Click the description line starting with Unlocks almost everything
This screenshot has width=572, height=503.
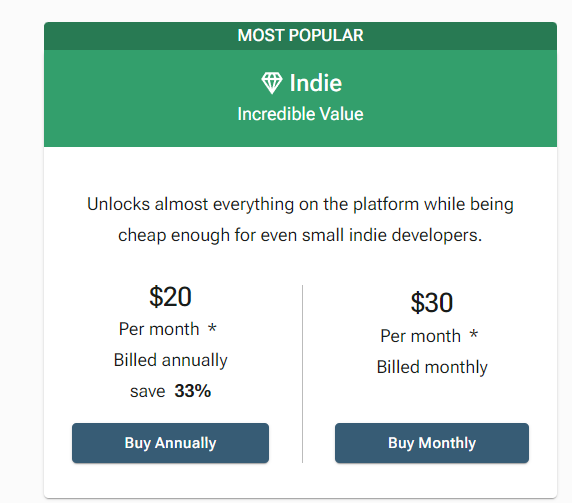tap(300, 204)
